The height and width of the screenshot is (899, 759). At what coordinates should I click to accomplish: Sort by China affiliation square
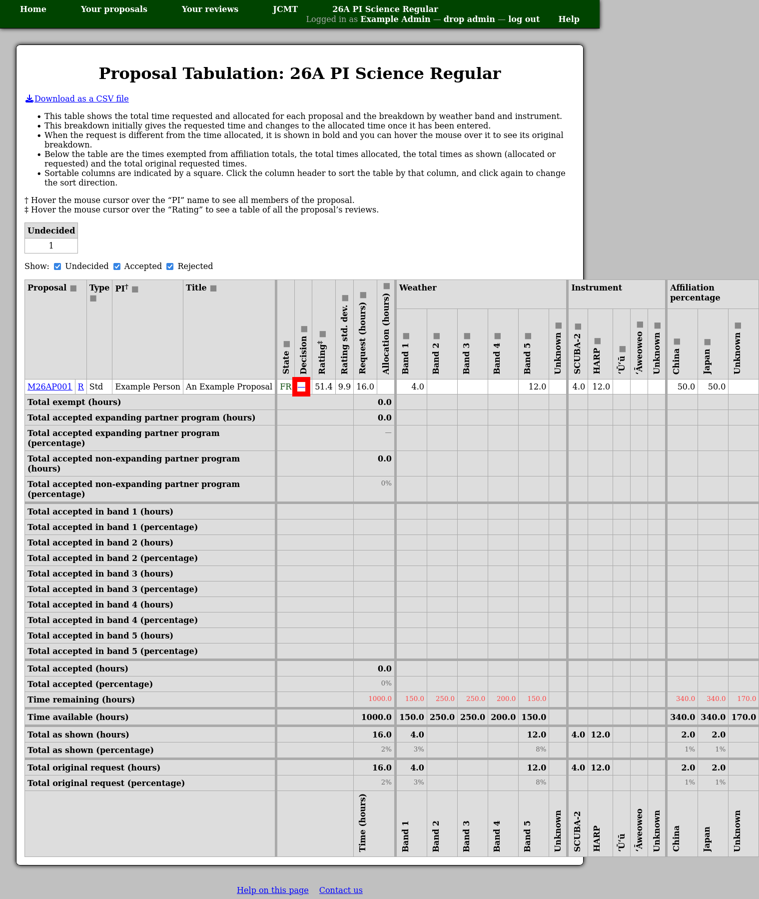click(677, 342)
